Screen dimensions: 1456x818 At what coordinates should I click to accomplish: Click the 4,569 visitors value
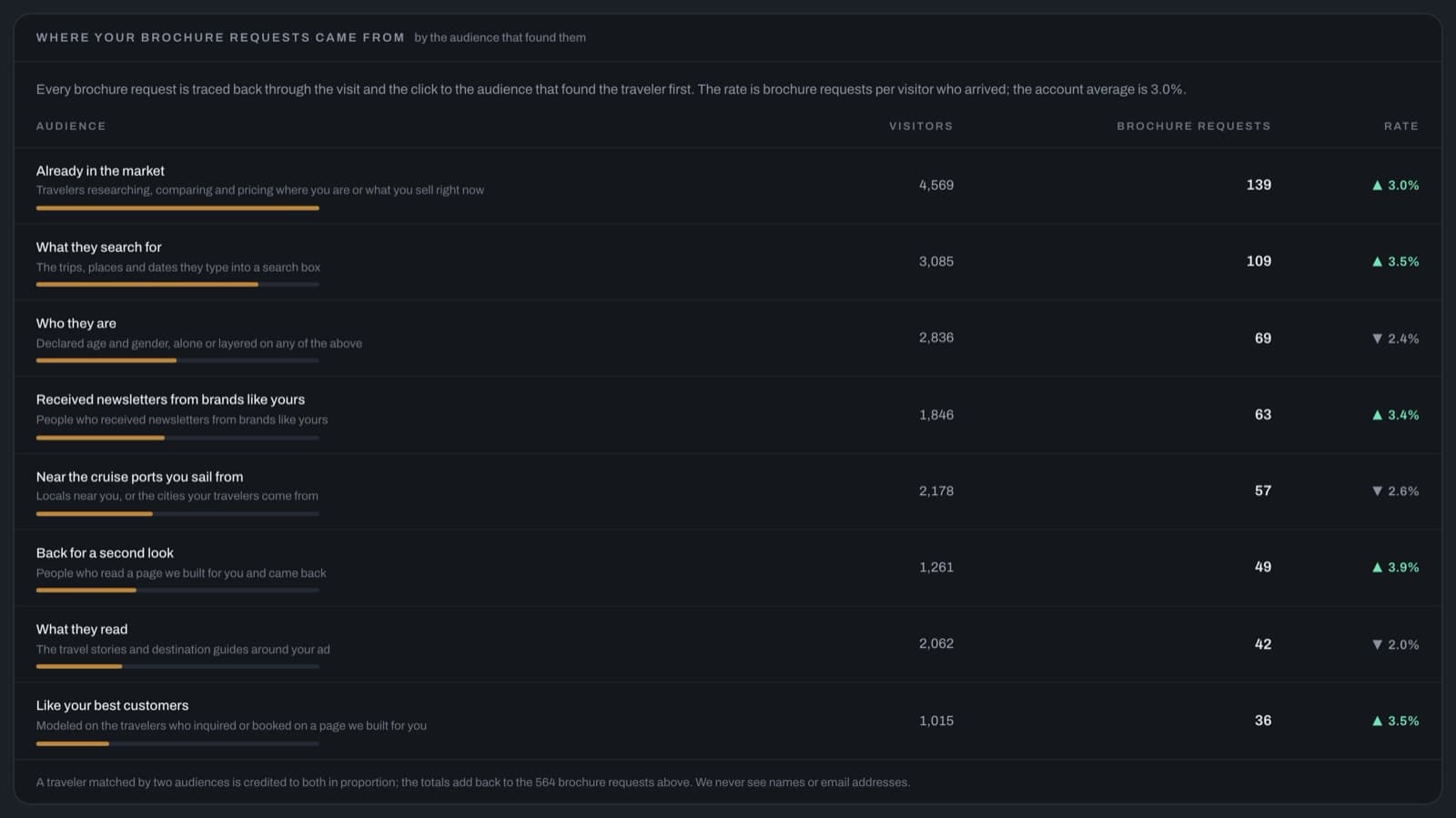936,185
